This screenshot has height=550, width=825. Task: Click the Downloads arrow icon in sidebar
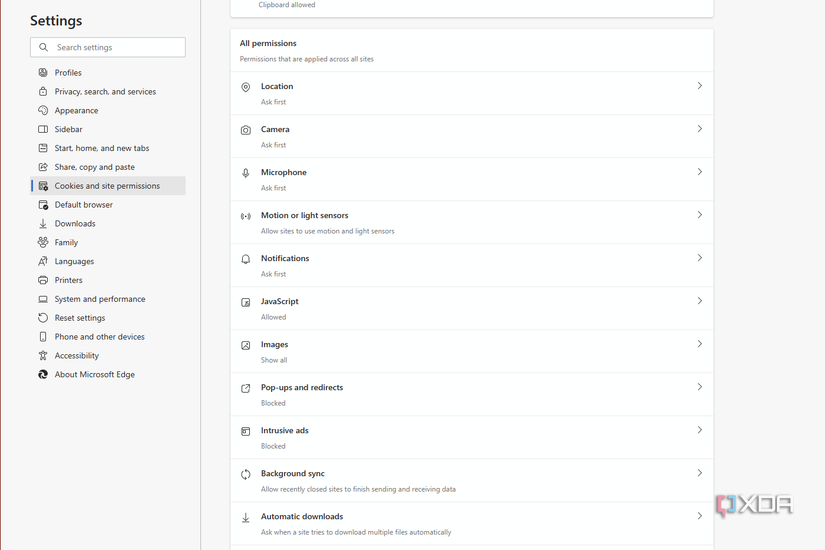43,224
